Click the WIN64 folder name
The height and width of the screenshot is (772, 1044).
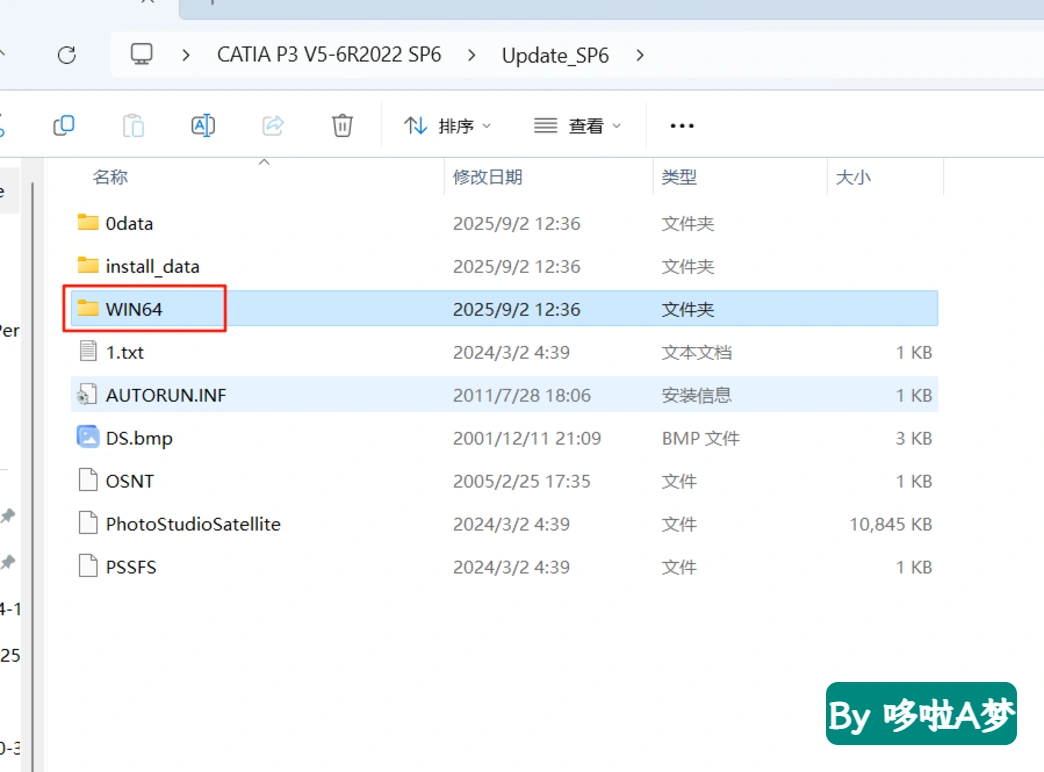click(x=134, y=309)
